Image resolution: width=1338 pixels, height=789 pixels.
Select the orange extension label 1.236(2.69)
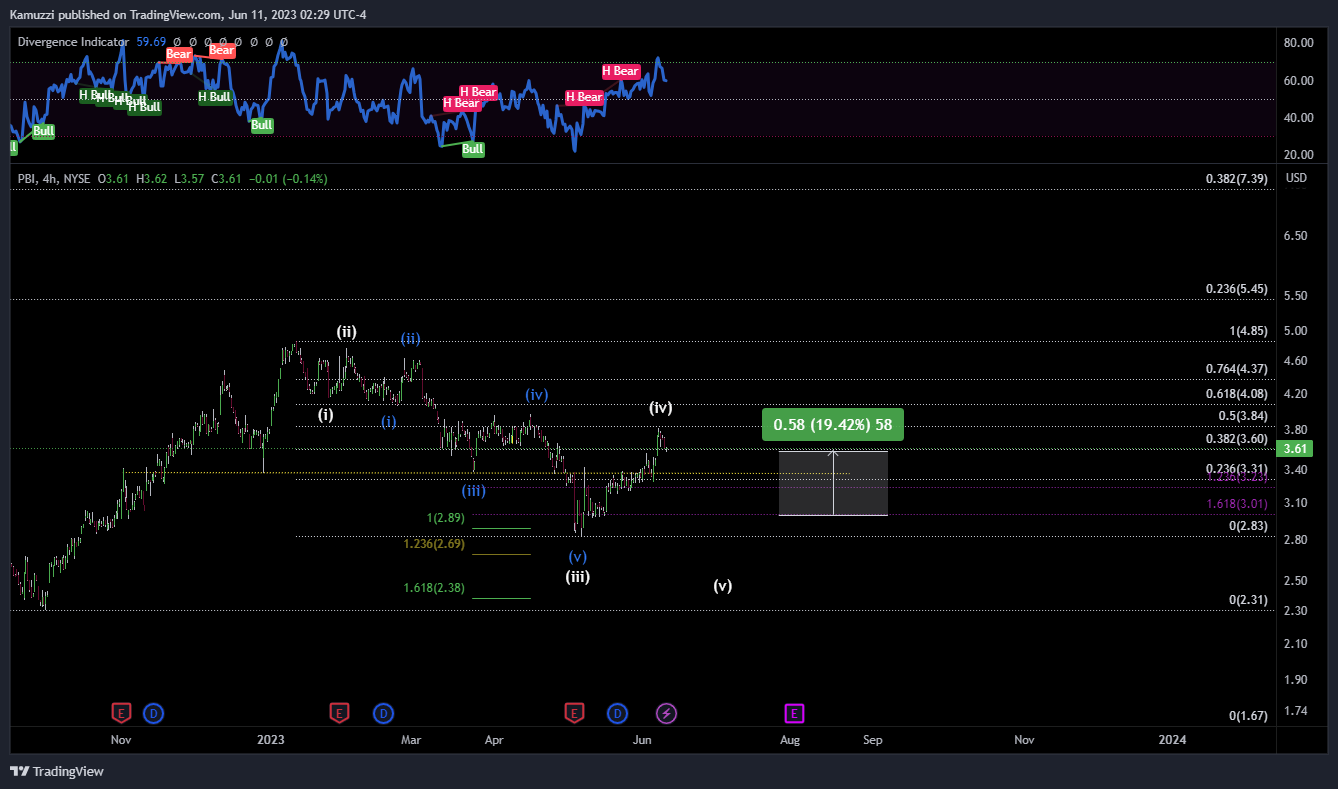tap(434, 544)
